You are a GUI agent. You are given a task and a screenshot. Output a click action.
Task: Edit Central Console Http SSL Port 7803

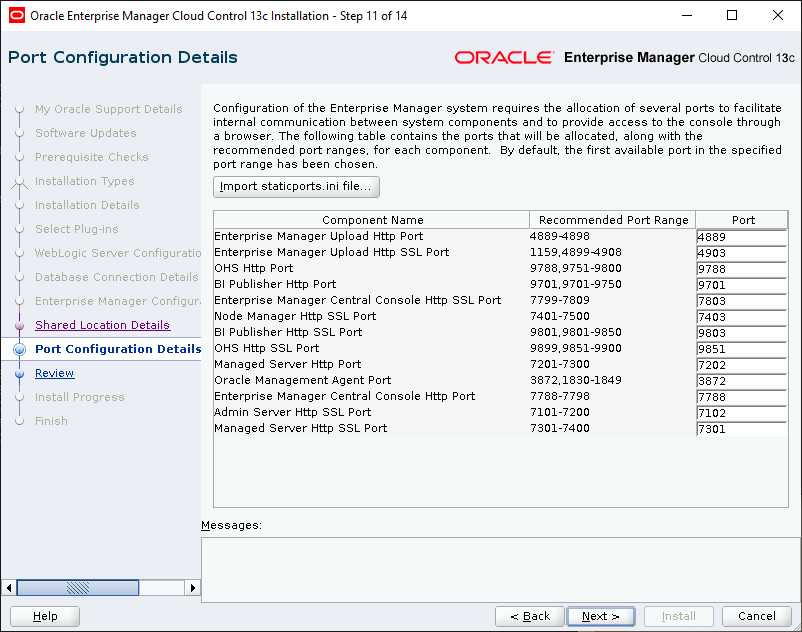(741, 301)
